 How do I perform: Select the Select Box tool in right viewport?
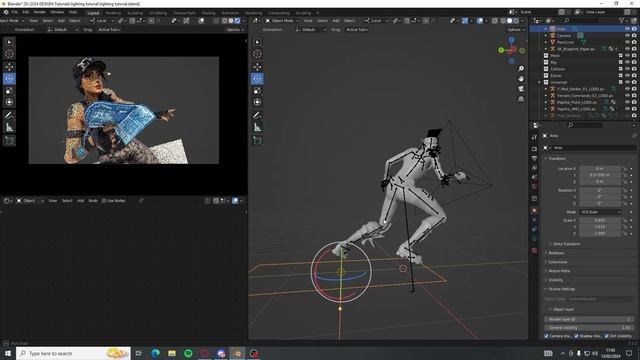[257, 42]
